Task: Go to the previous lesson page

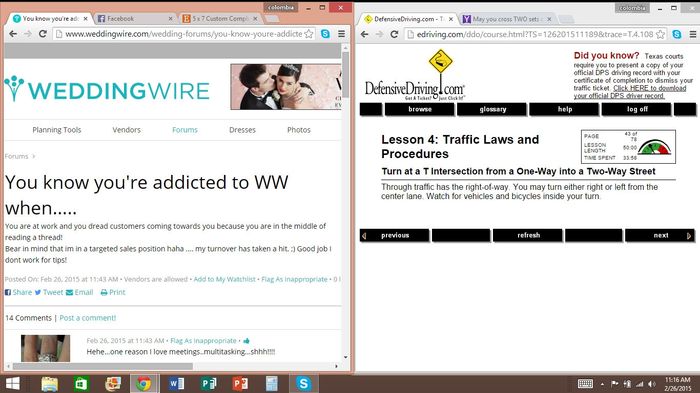Action: pos(395,235)
